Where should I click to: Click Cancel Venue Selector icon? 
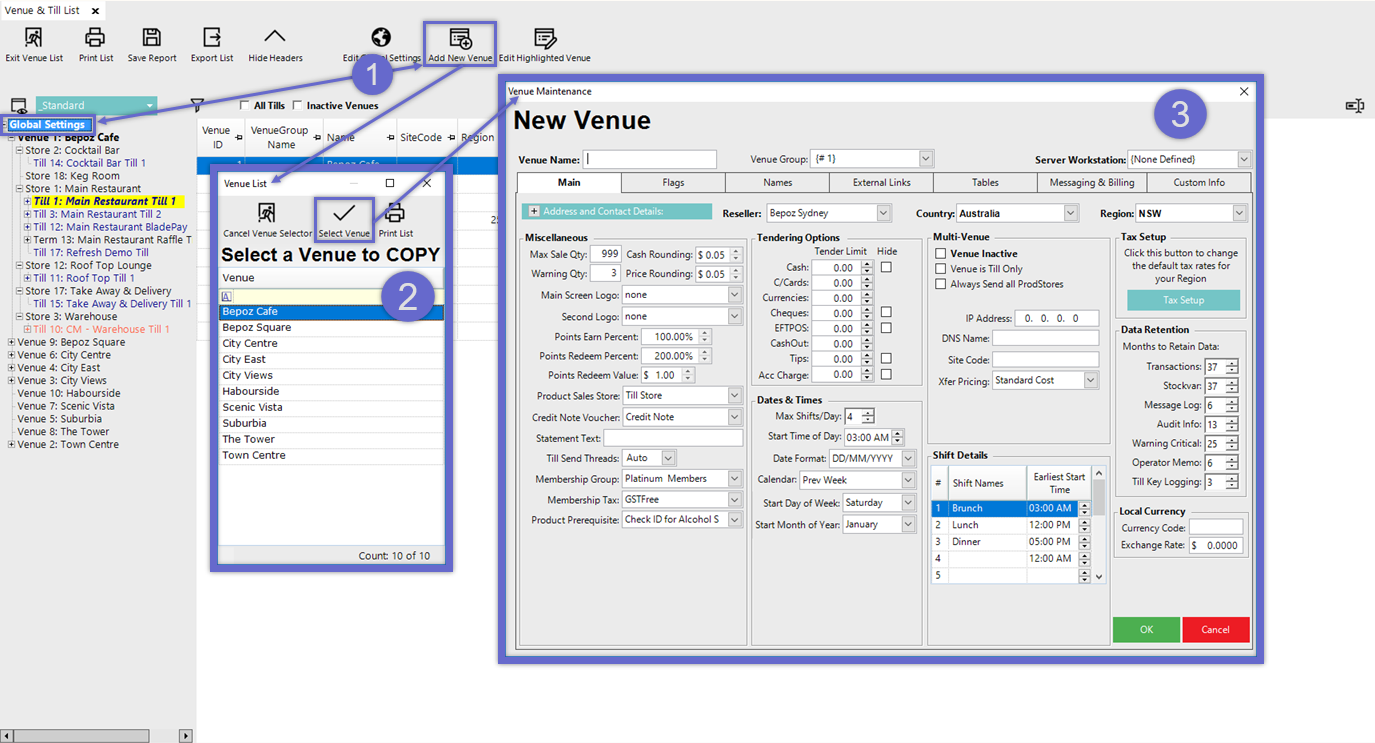[x=266, y=213]
